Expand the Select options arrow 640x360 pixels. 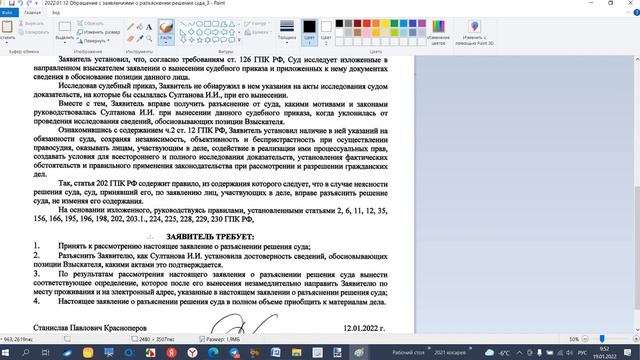pos(64,42)
